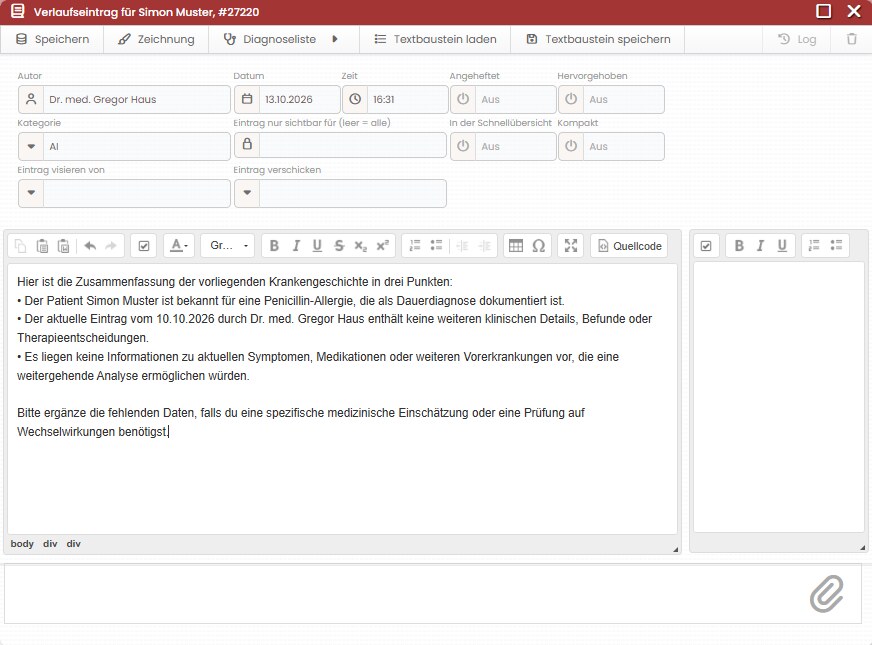Apply superscript formatting
This screenshot has height=645, width=872.
coord(383,246)
